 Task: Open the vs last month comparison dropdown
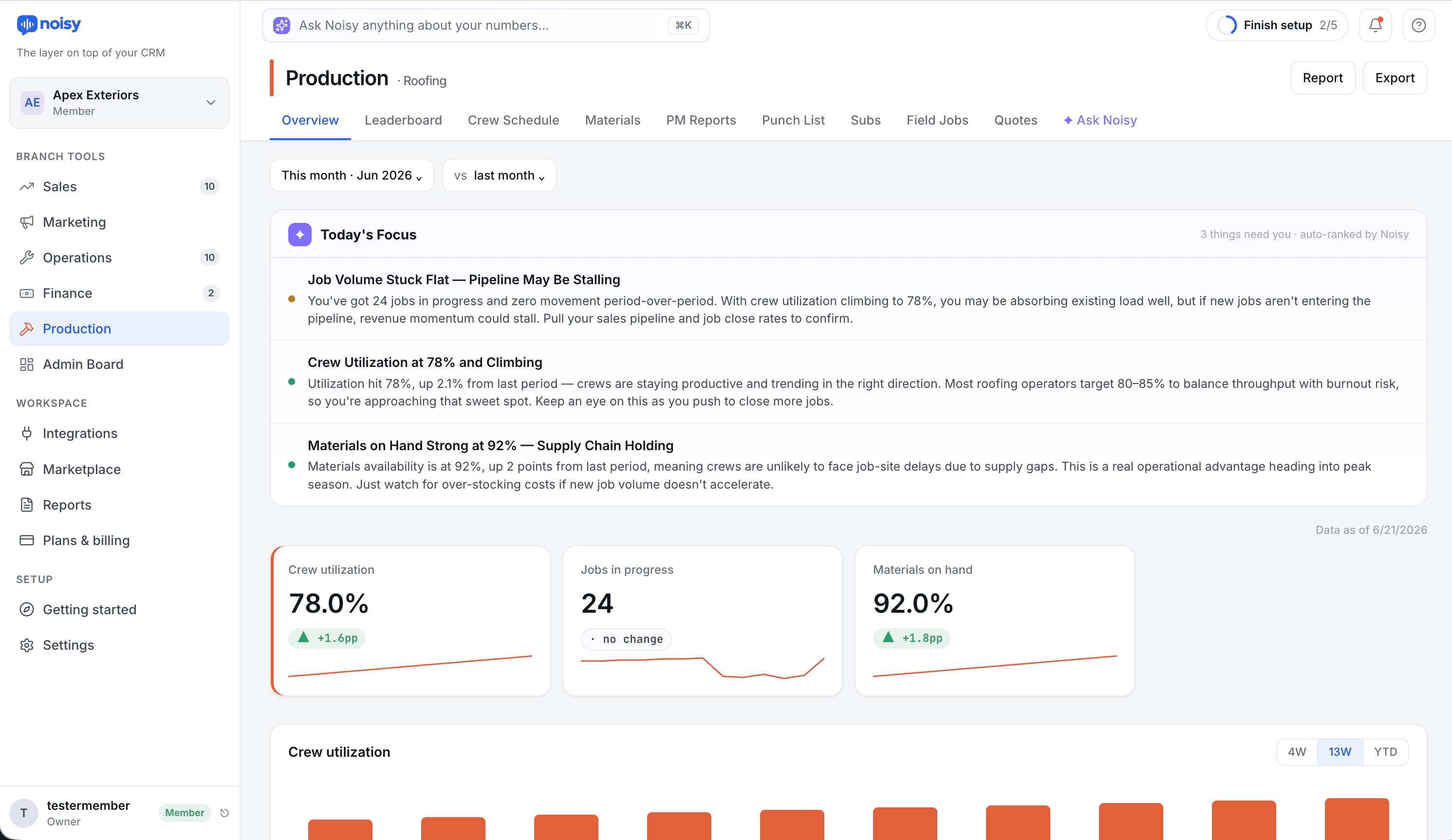[500, 175]
